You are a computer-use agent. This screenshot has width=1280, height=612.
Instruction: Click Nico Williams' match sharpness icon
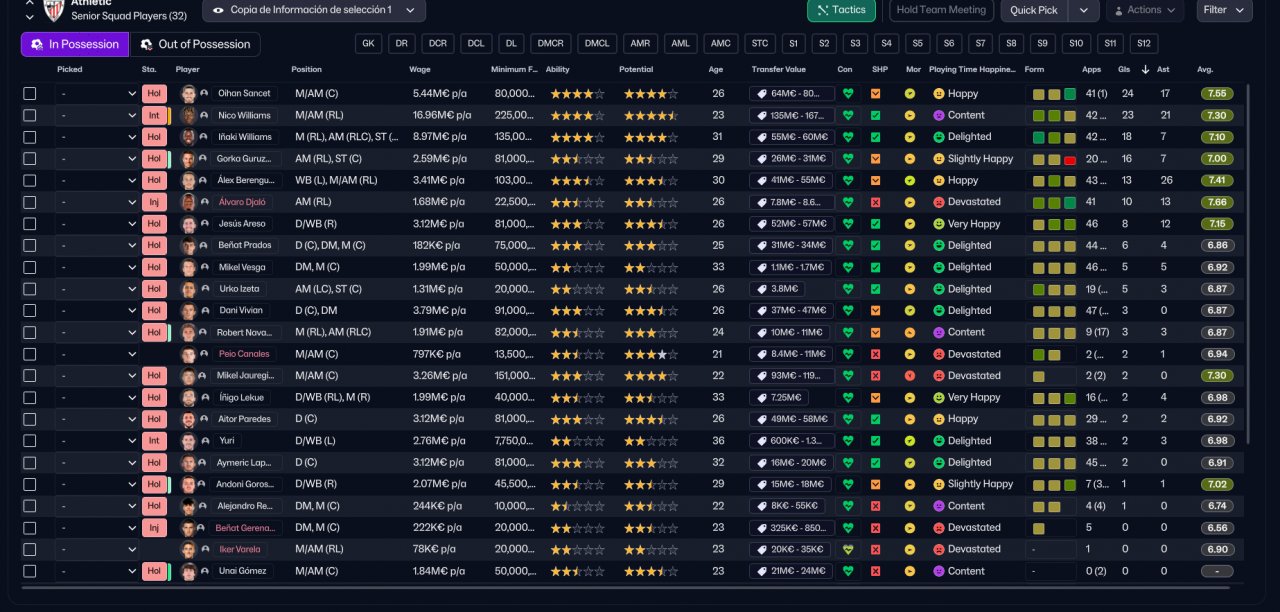876,115
